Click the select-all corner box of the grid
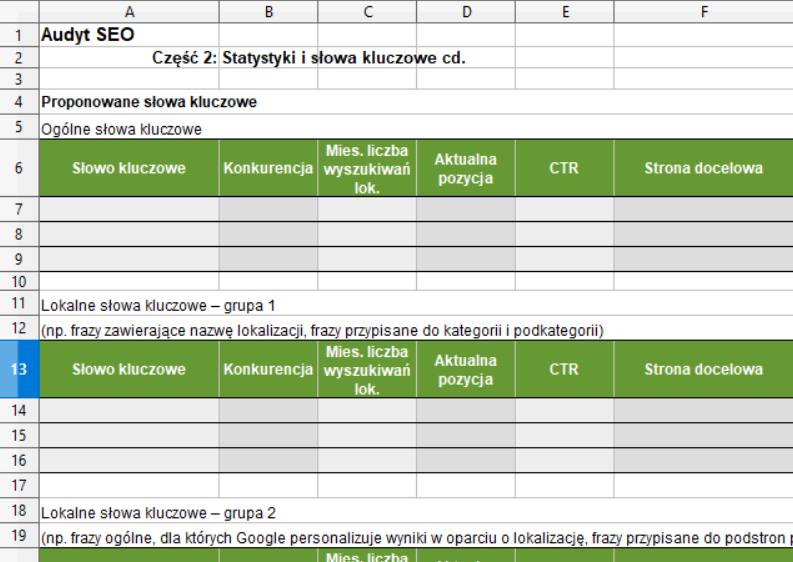Viewport: 793px width, 562px height. coord(19,11)
